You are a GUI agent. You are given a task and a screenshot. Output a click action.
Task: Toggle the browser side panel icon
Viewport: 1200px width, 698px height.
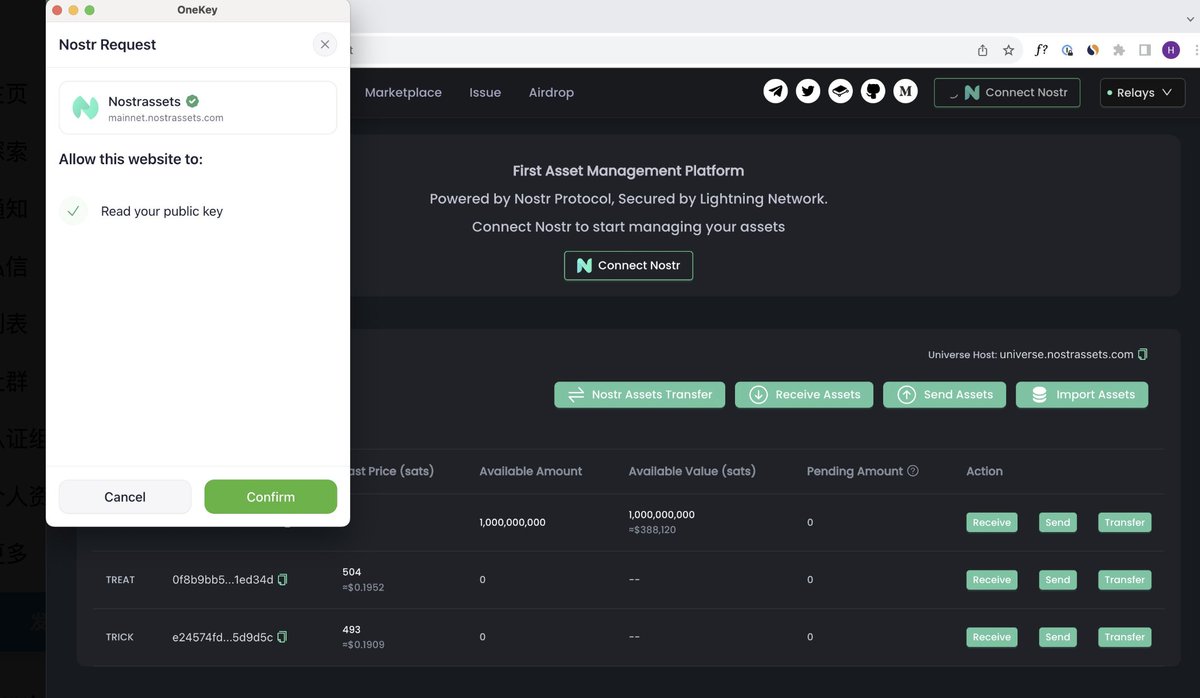[x=1145, y=50]
